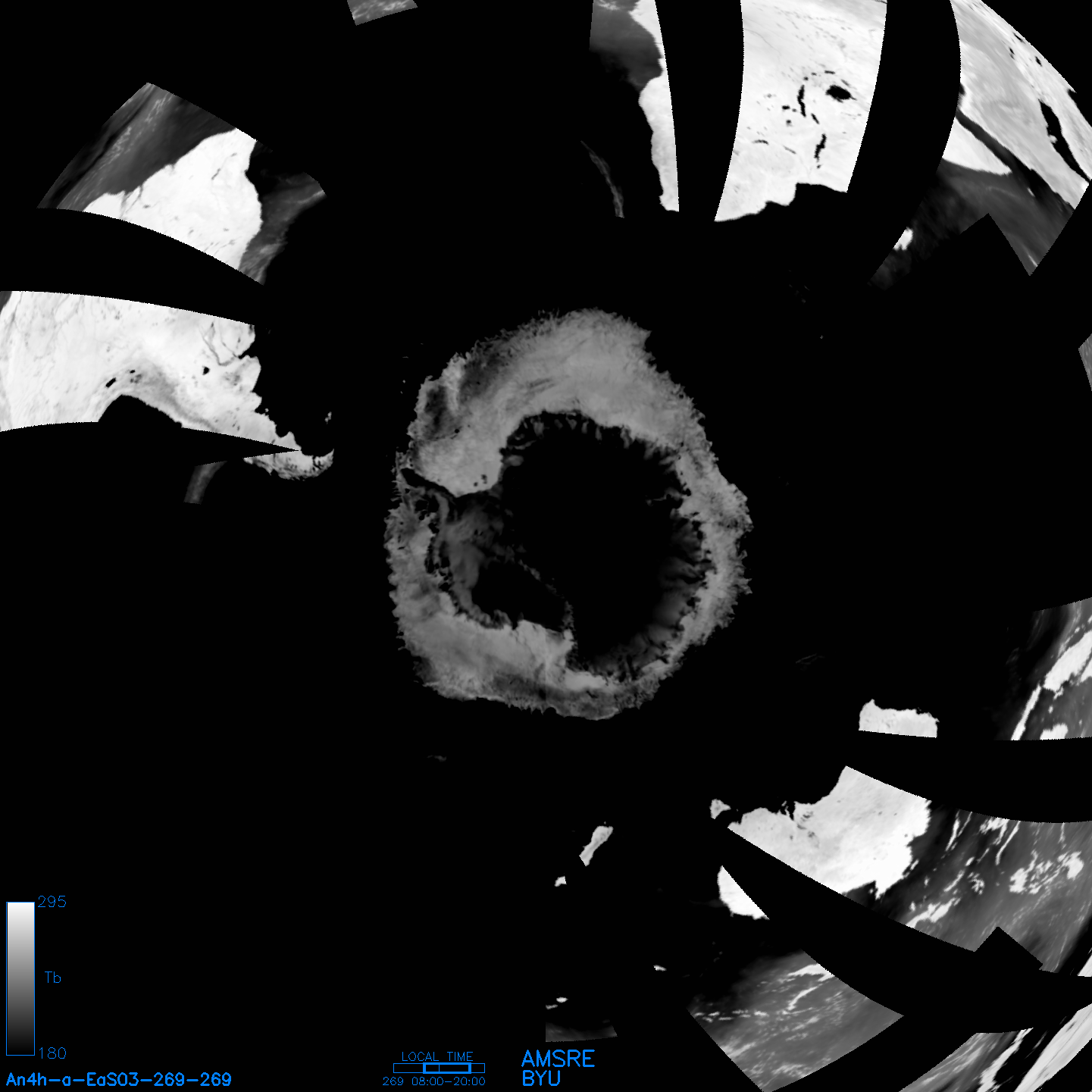This screenshot has width=1092, height=1092.
Task: Click the grayscale colorbar gradient
Action: click(20, 978)
